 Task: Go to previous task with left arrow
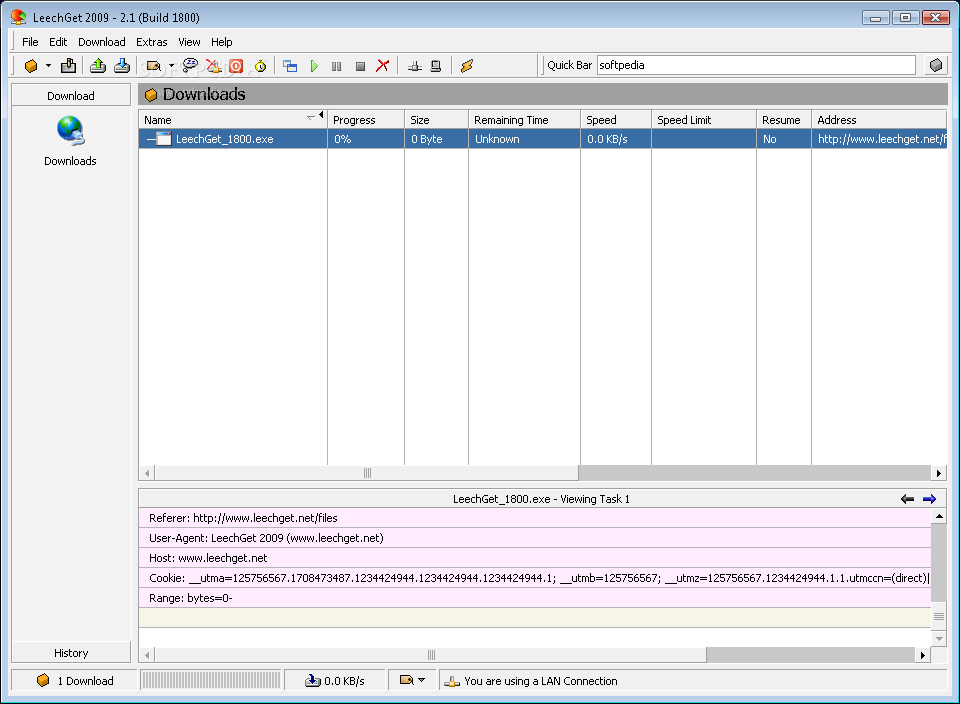point(907,499)
